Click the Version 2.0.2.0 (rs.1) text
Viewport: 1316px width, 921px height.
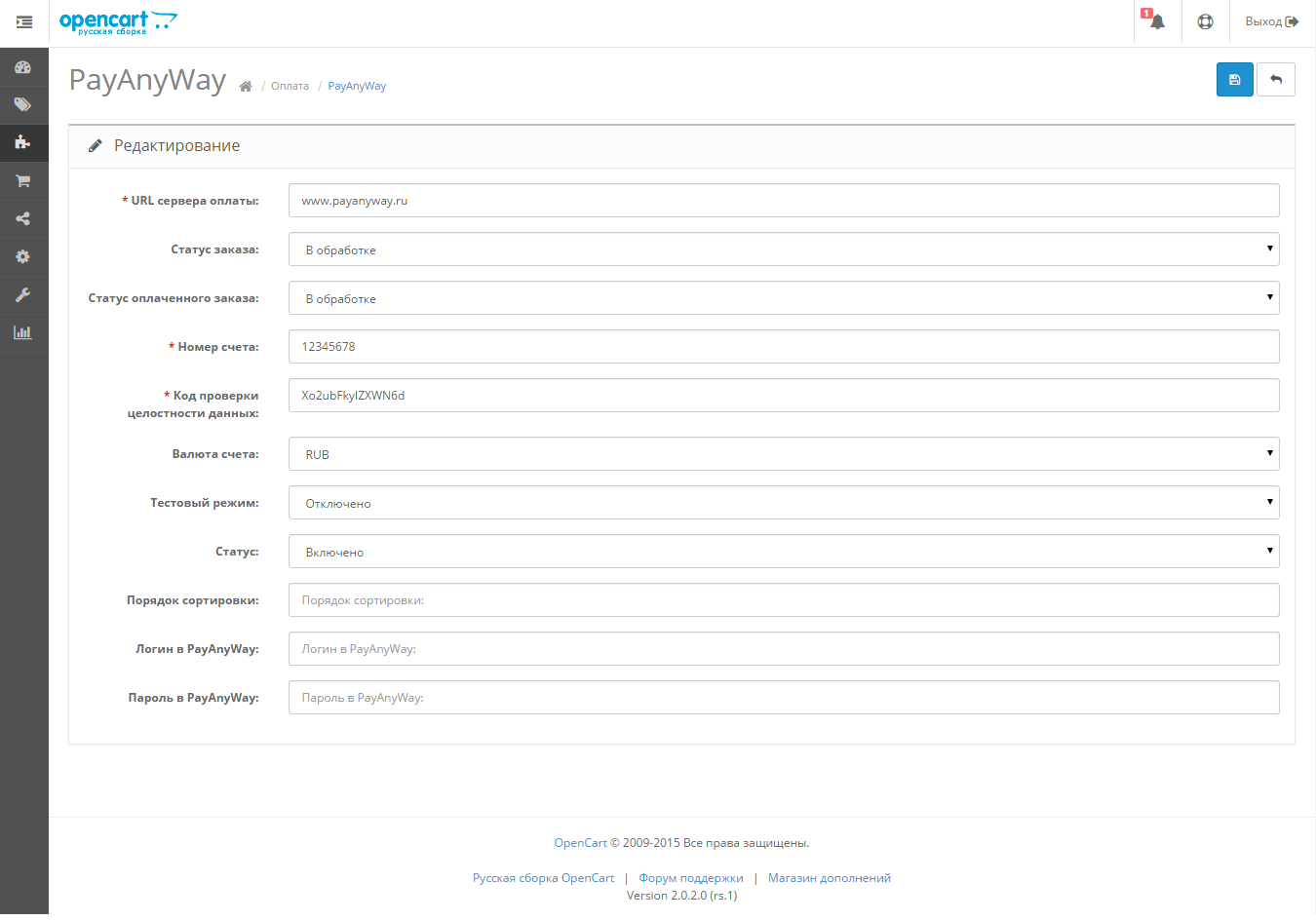point(682,896)
